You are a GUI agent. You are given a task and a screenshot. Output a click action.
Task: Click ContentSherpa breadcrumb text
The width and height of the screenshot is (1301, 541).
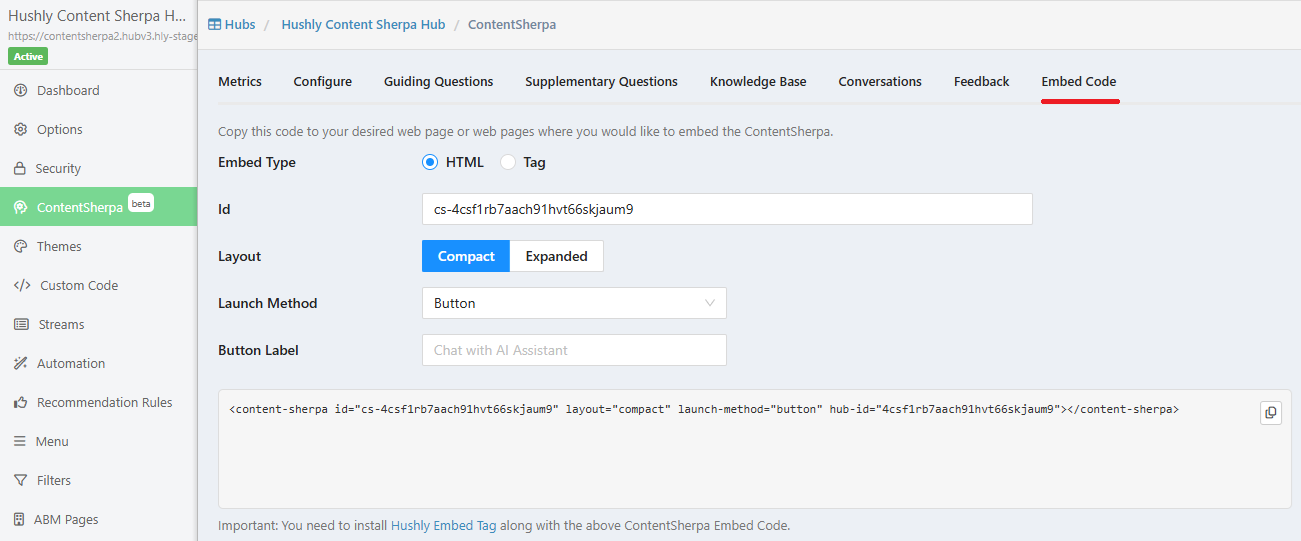(512, 24)
